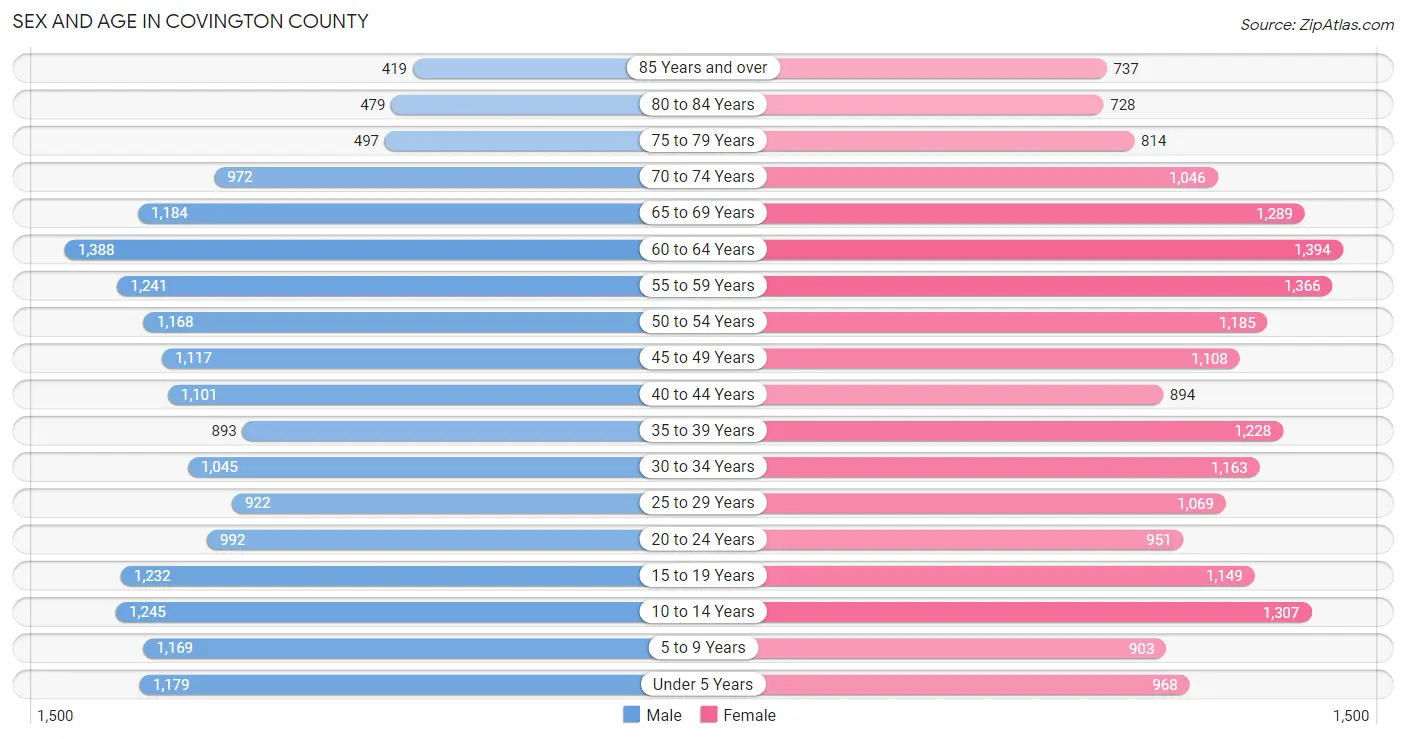1406x739 pixels.
Task: Click the female bar valued 1,366
Action: tap(1048, 285)
